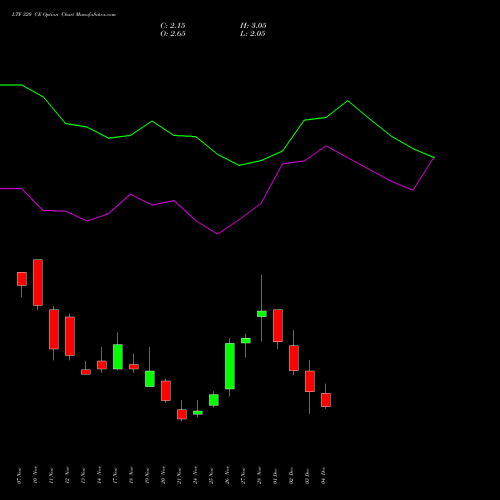Select the green candle for 17 Nov
Viewport: 500px width, 500px height.
118,357
